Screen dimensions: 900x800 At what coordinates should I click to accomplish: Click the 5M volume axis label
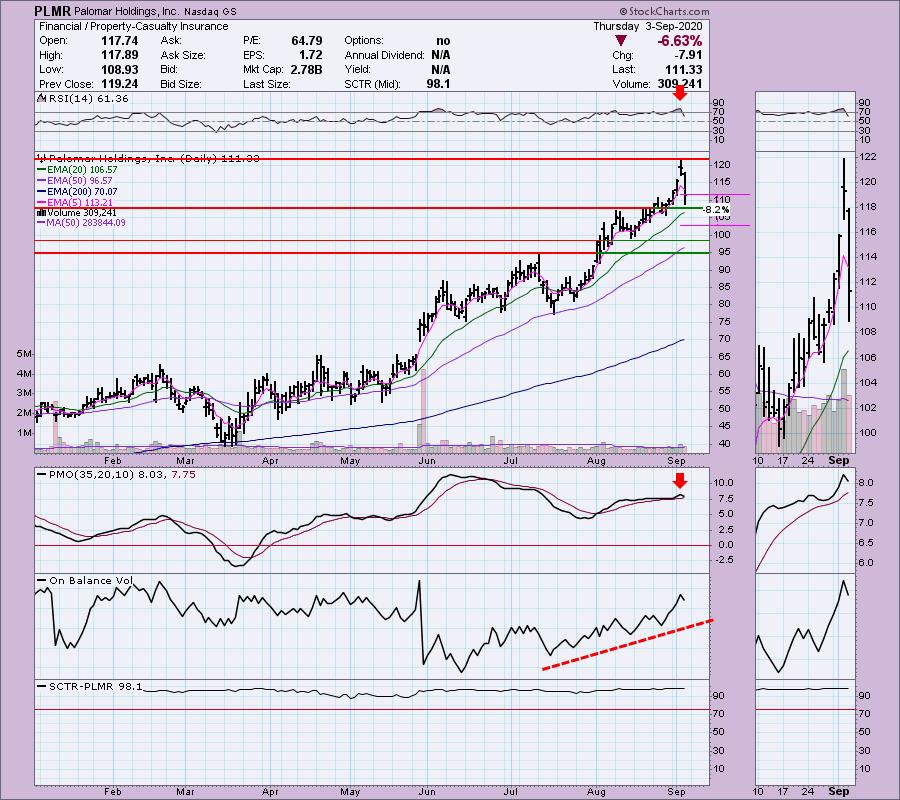(x=24, y=354)
